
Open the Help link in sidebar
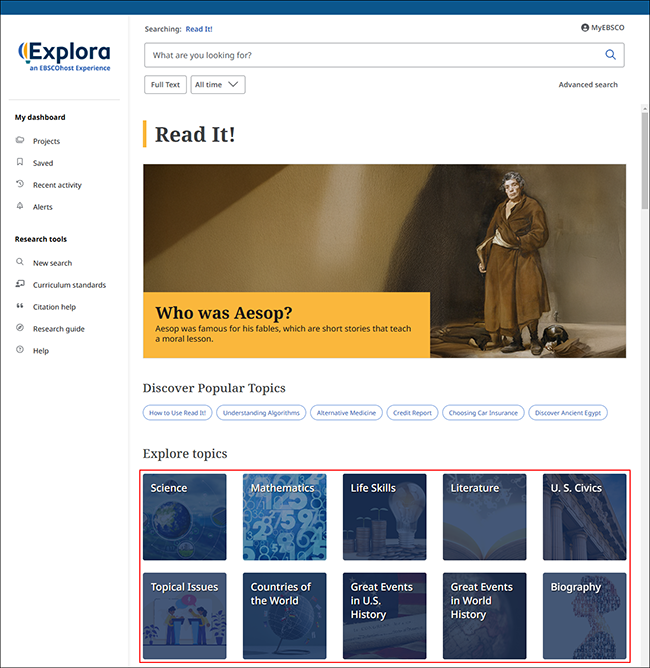point(41,351)
